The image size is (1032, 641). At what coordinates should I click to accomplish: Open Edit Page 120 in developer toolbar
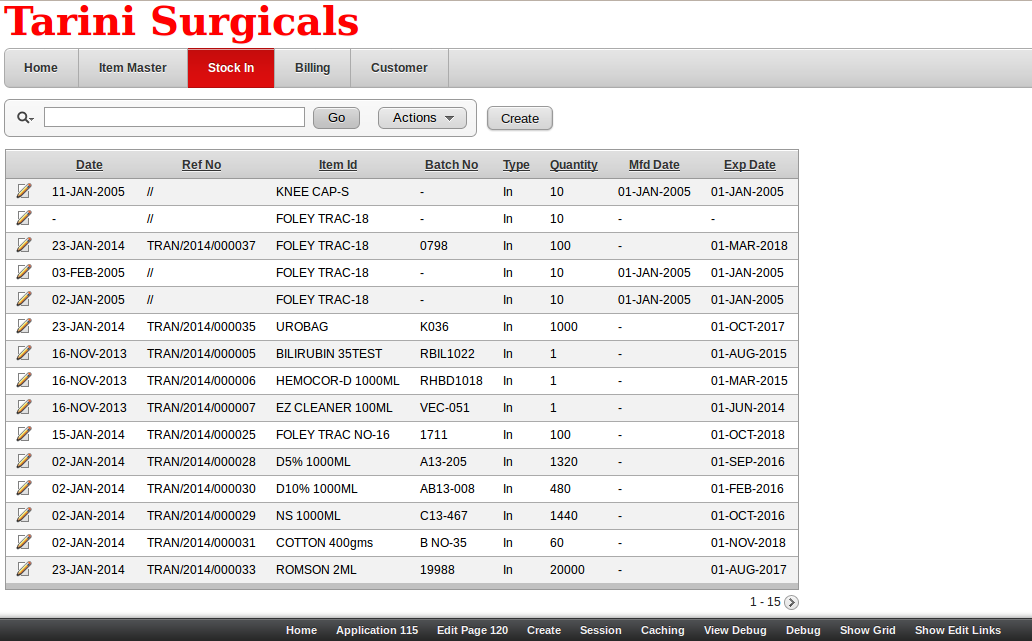point(472,630)
